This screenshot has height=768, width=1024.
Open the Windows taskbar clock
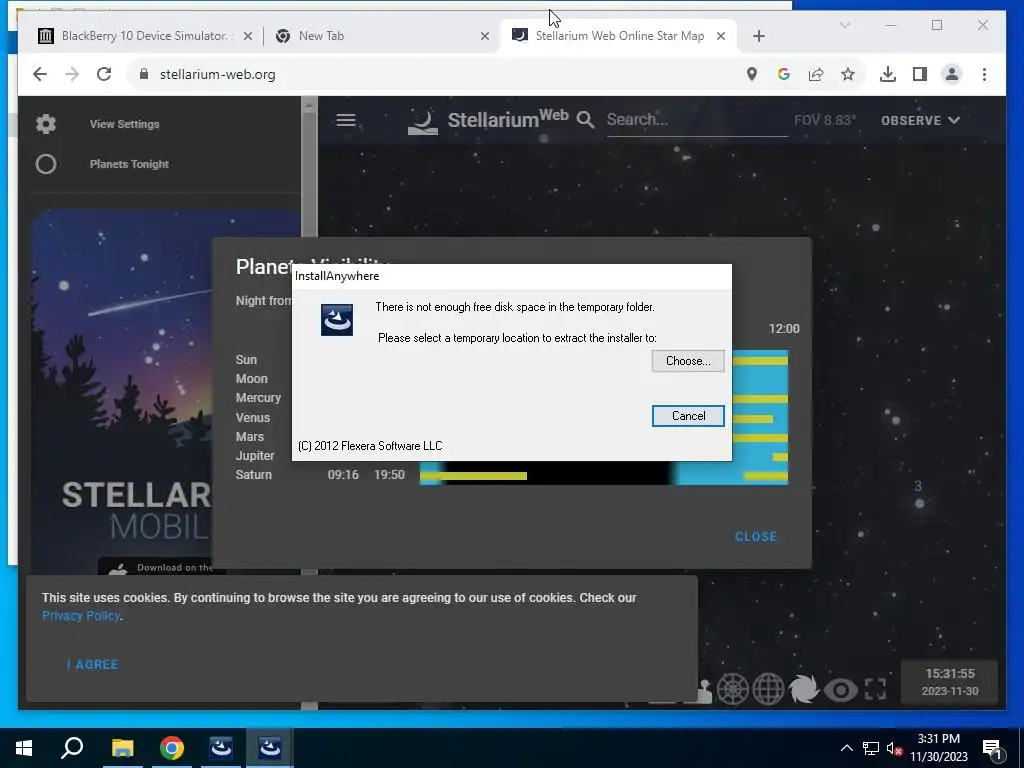[938, 748]
